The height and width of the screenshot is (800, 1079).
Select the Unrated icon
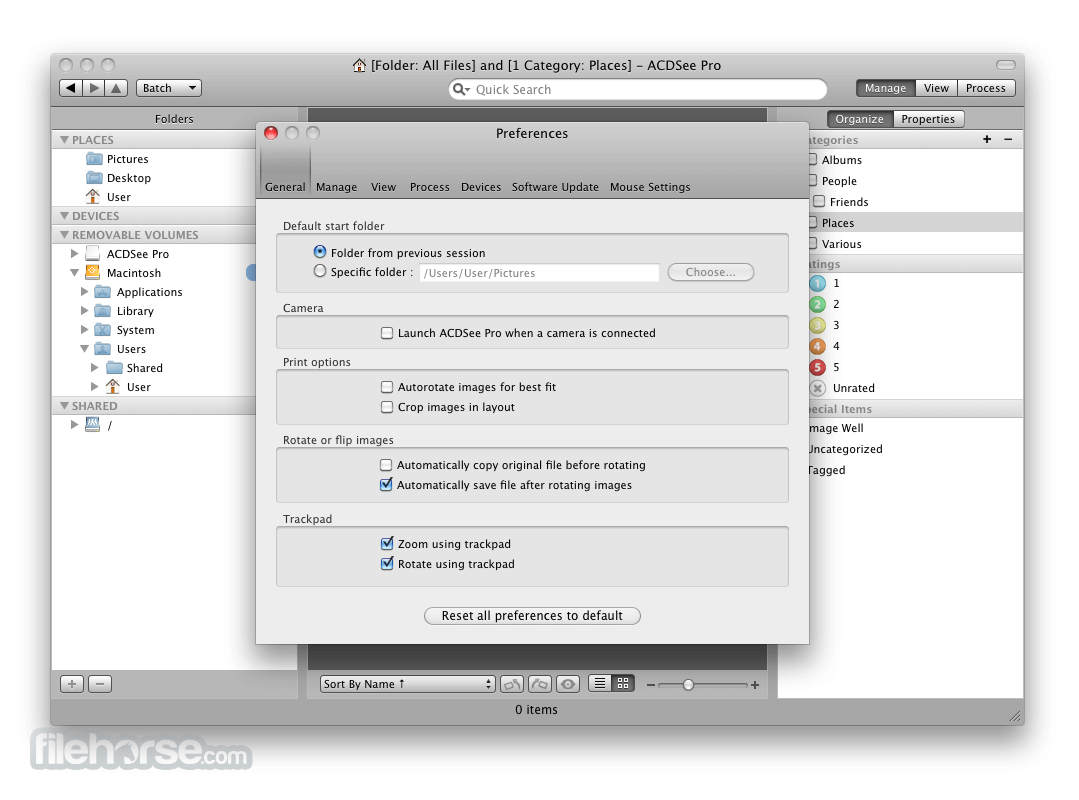coord(818,389)
